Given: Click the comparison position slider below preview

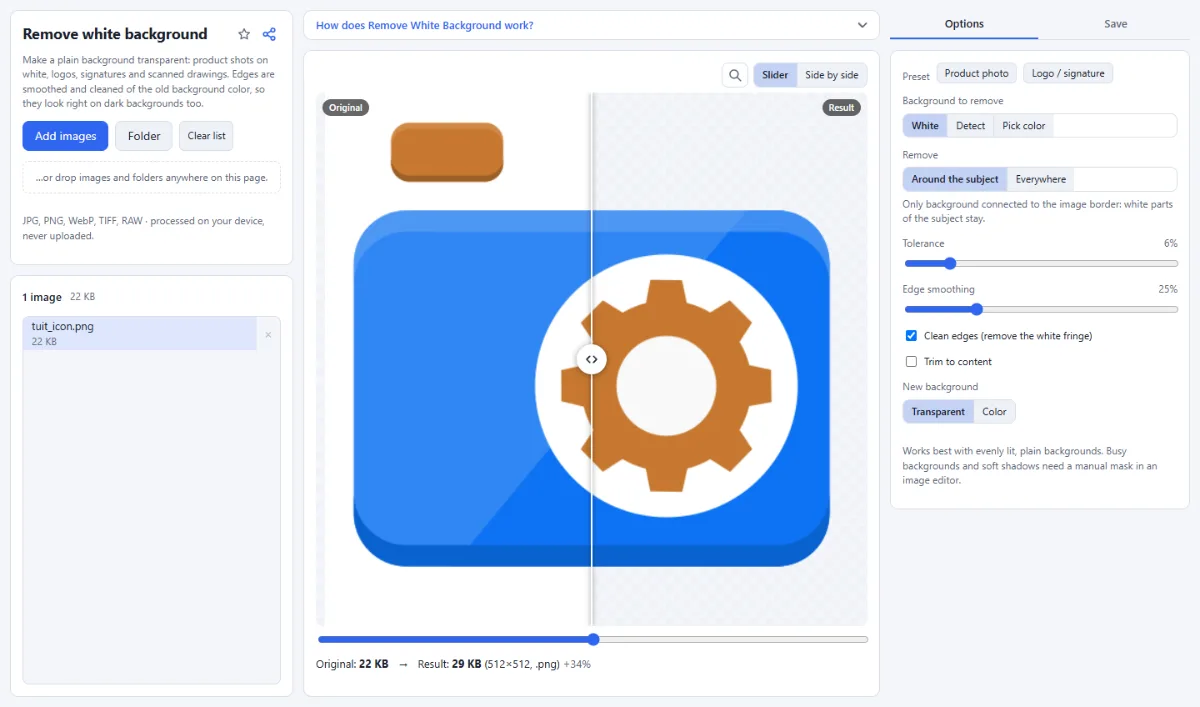Looking at the screenshot, I should click(x=593, y=640).
